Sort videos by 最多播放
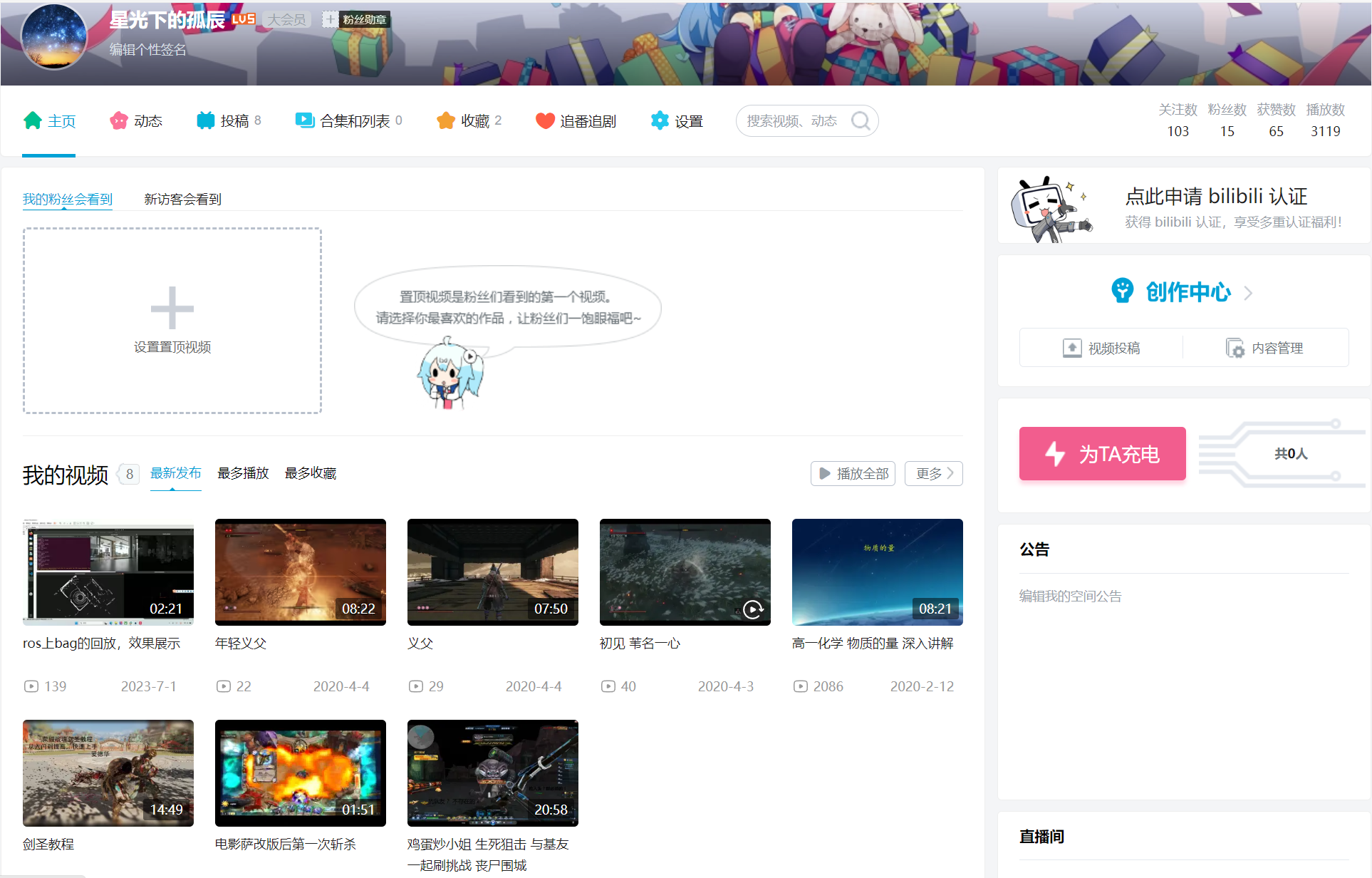The width and height of the screenshot is (1372, 878). point(243,473)
